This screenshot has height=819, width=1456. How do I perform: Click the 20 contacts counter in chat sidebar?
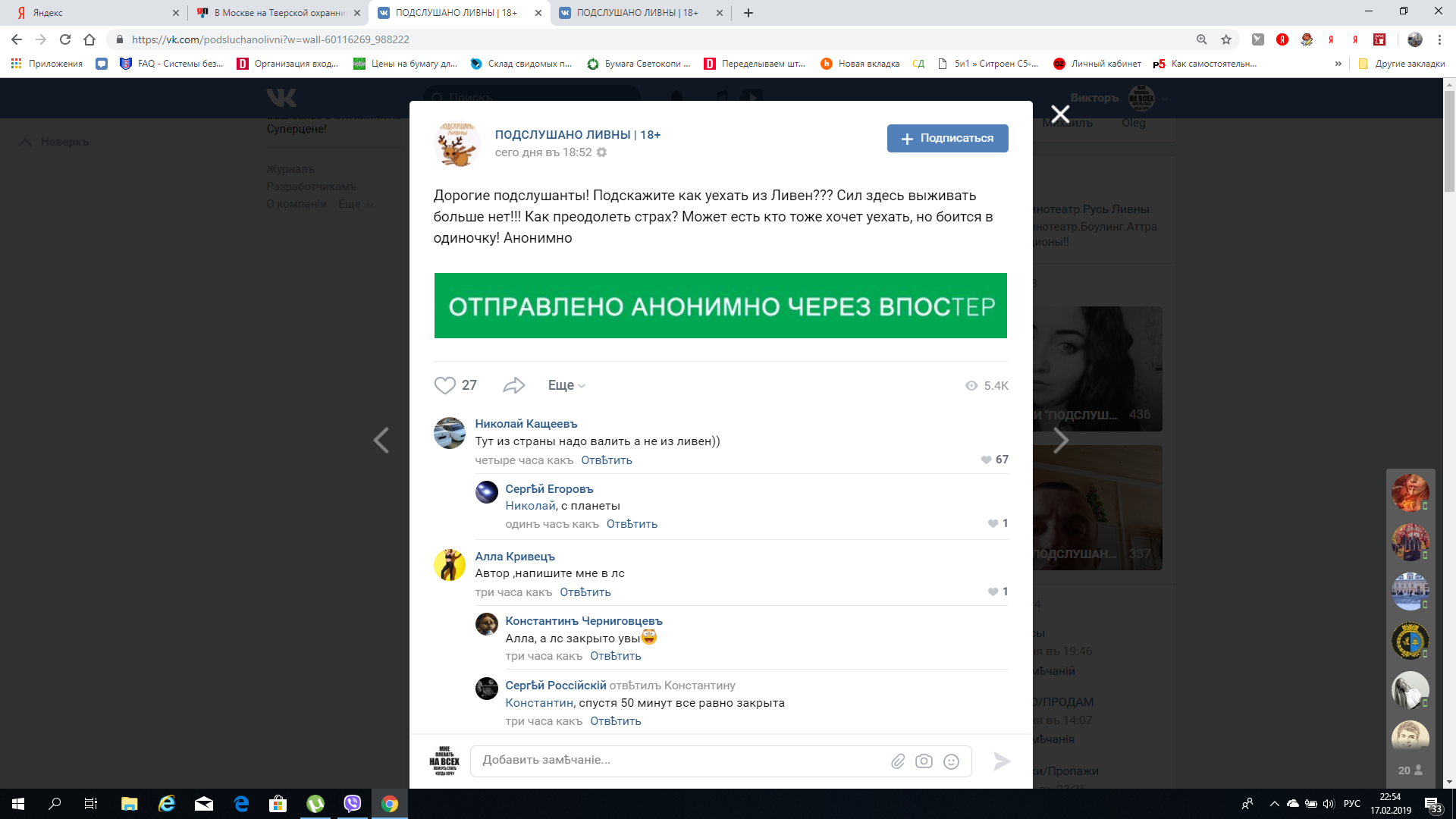click(x=1410, y=770)
